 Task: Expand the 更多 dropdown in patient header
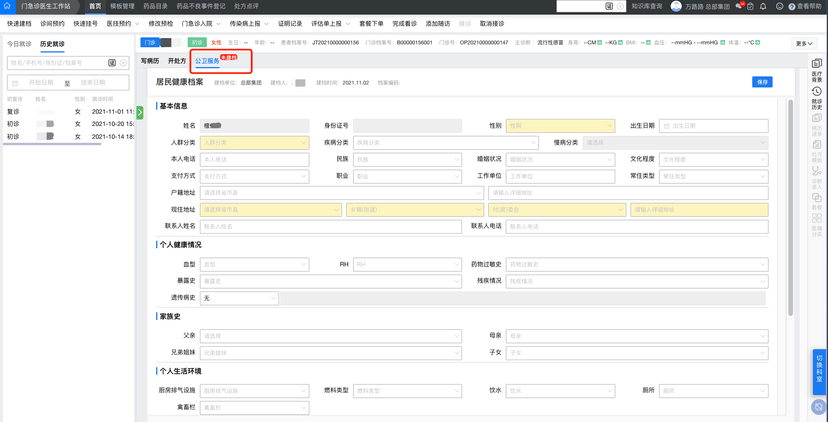click(x=804, y=44)
